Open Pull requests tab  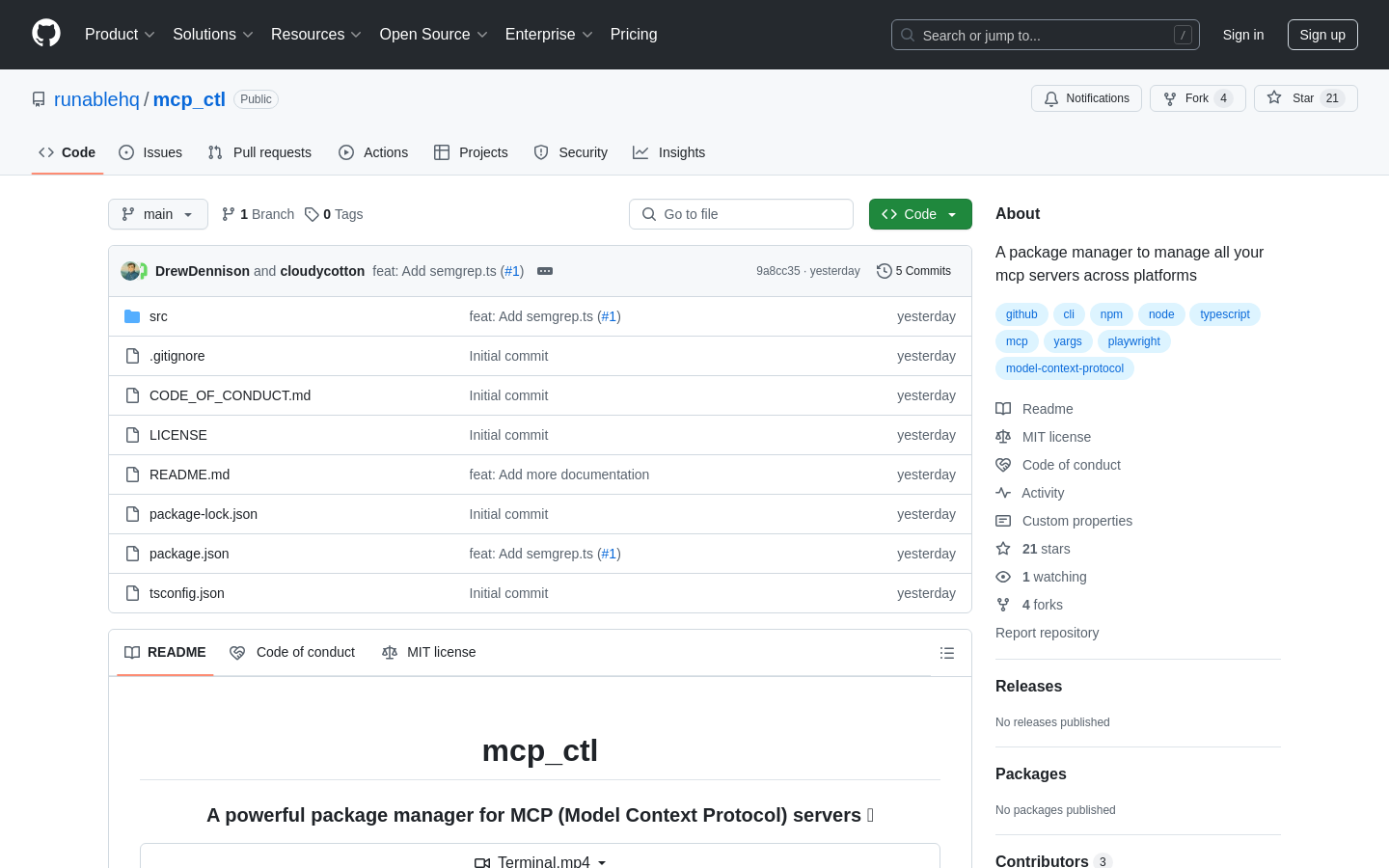(259, 152)
